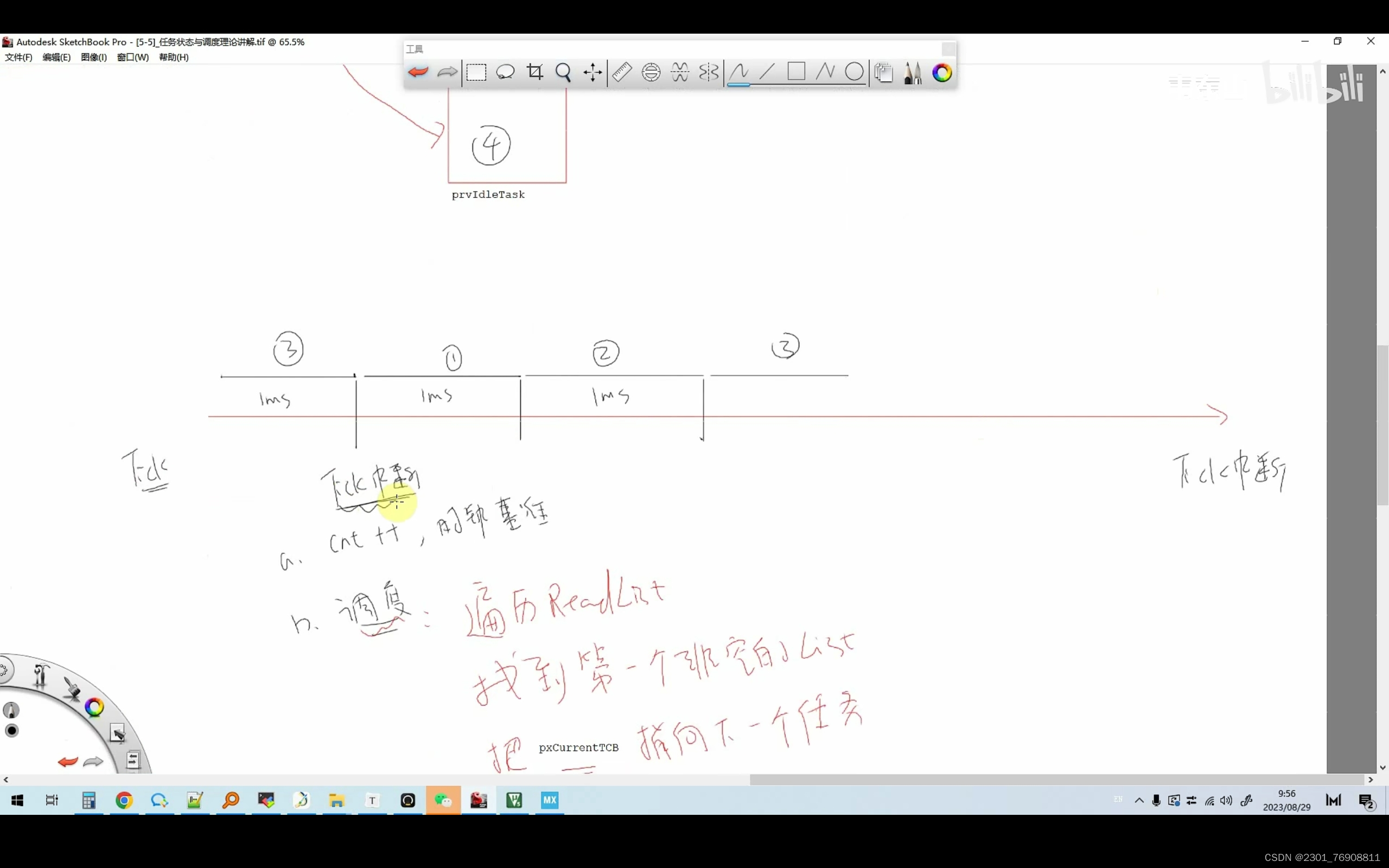The height and width of the screenshot is (868, 1389).
Task: Select the rectangular marquee selection tool
Action: [x=476, y=72]
